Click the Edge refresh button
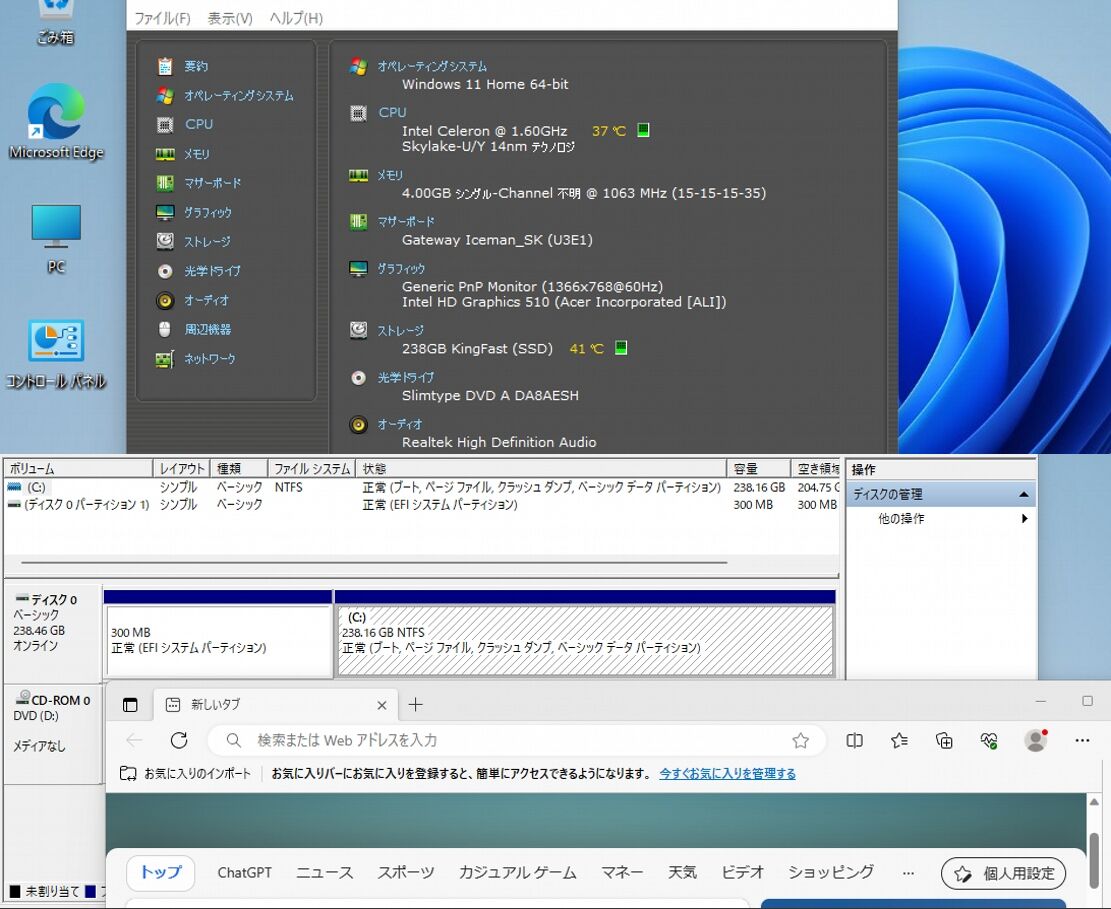The image size is (1111, 909). click(x=179, y=740)
